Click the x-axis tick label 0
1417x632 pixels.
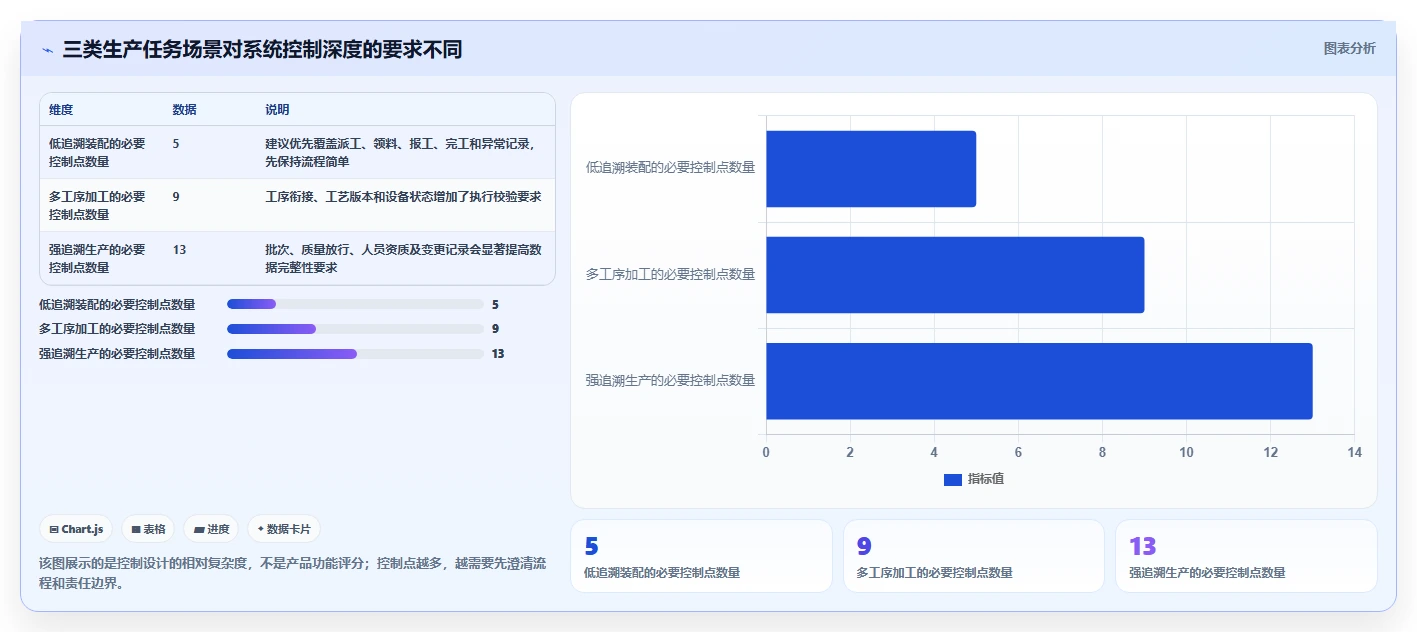tap(766, 452)
